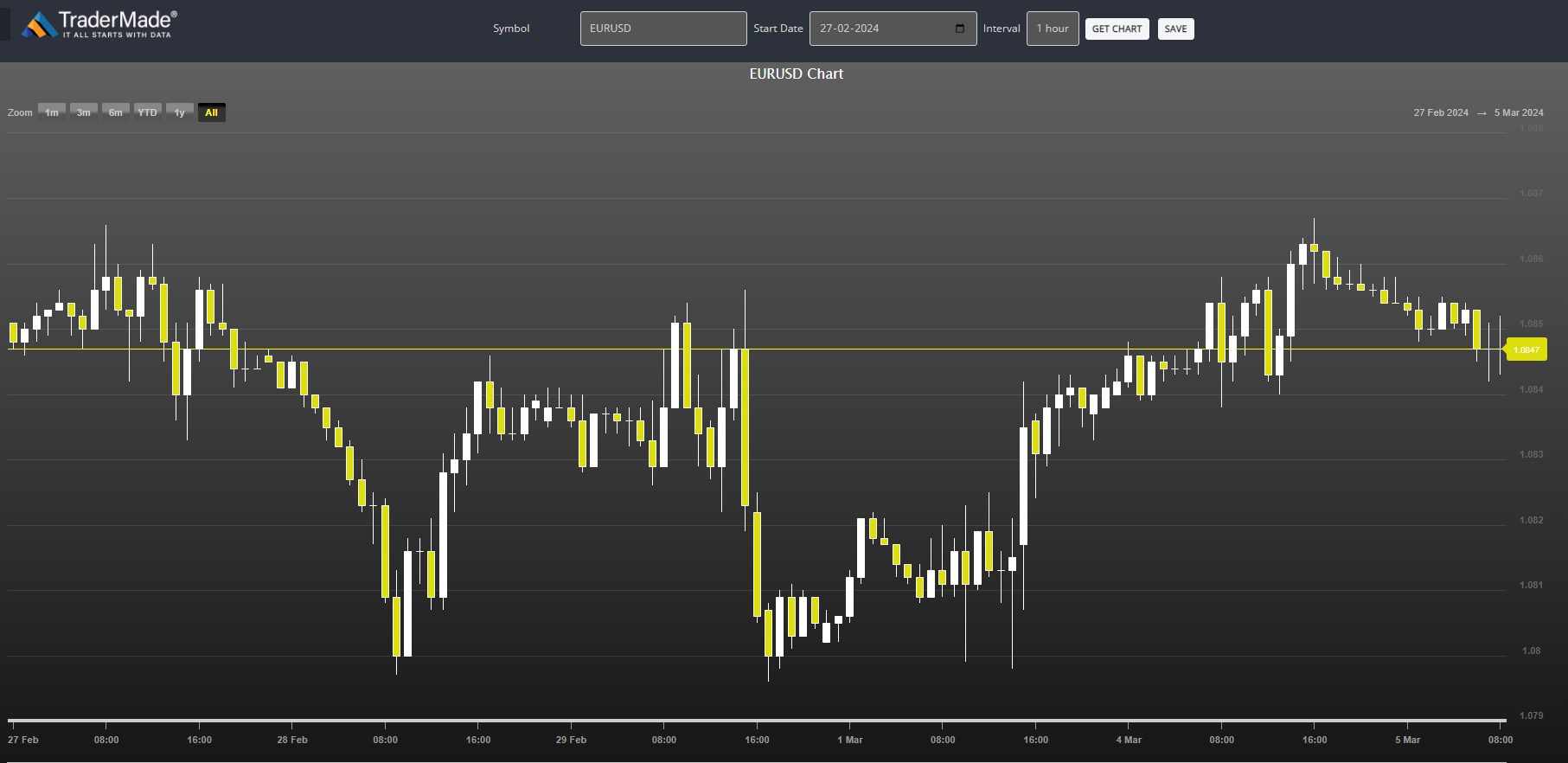Click the Zoom label beside range buttons
Screen dimensions: 1568x763
[20, 112]
